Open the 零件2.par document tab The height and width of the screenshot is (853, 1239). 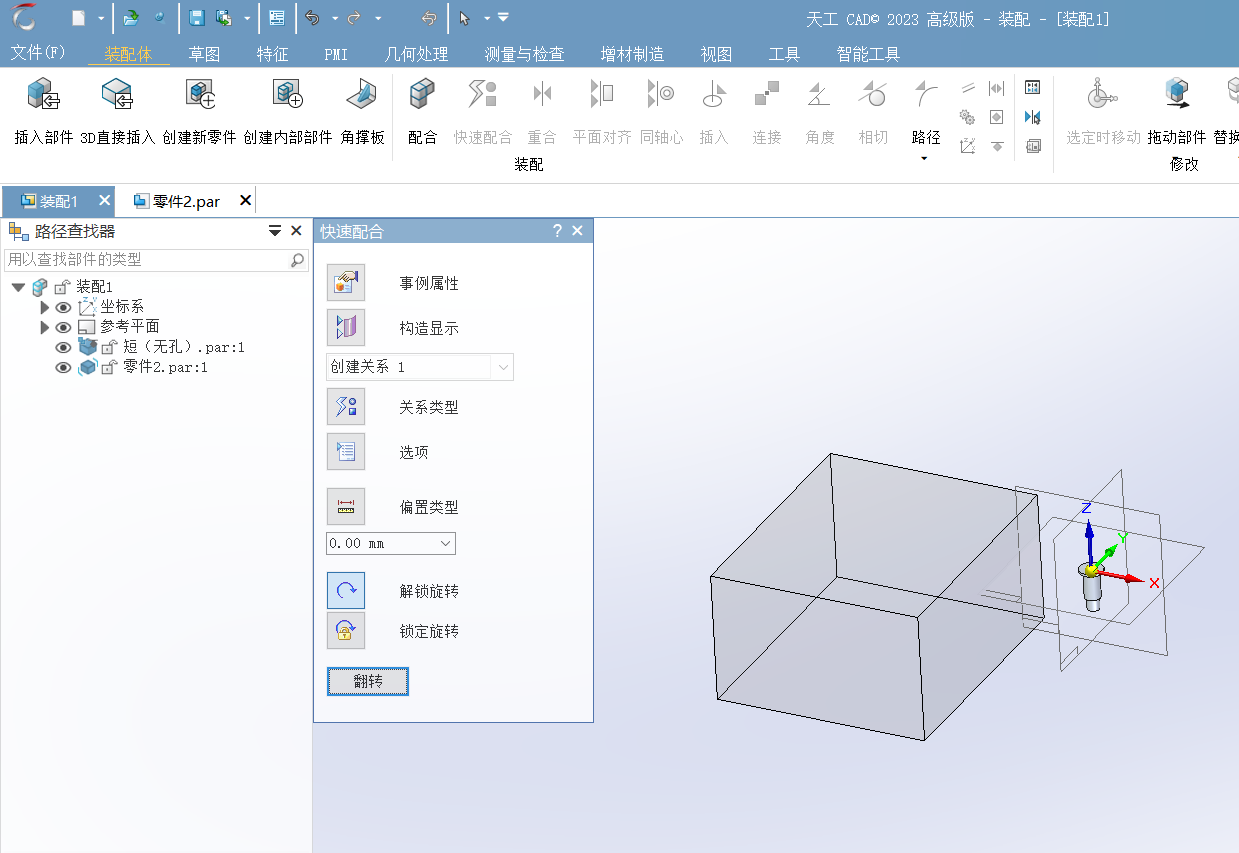[x=185, y=201]
